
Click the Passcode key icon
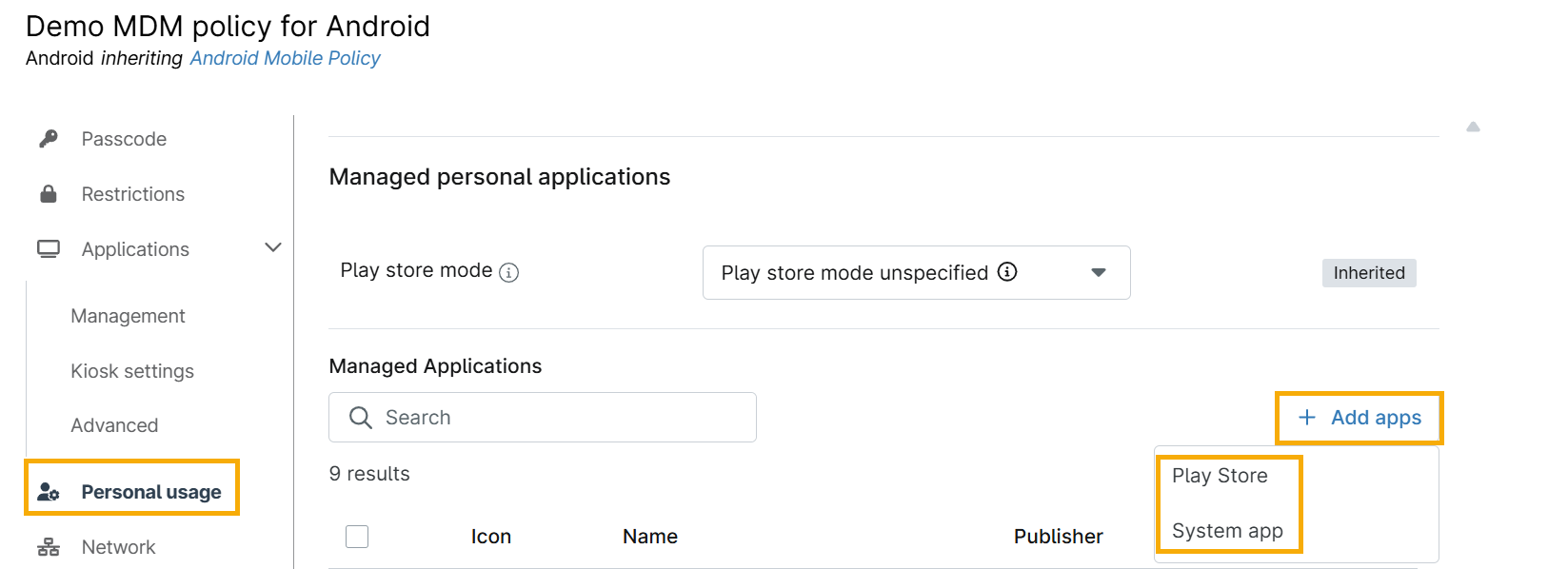49,139
